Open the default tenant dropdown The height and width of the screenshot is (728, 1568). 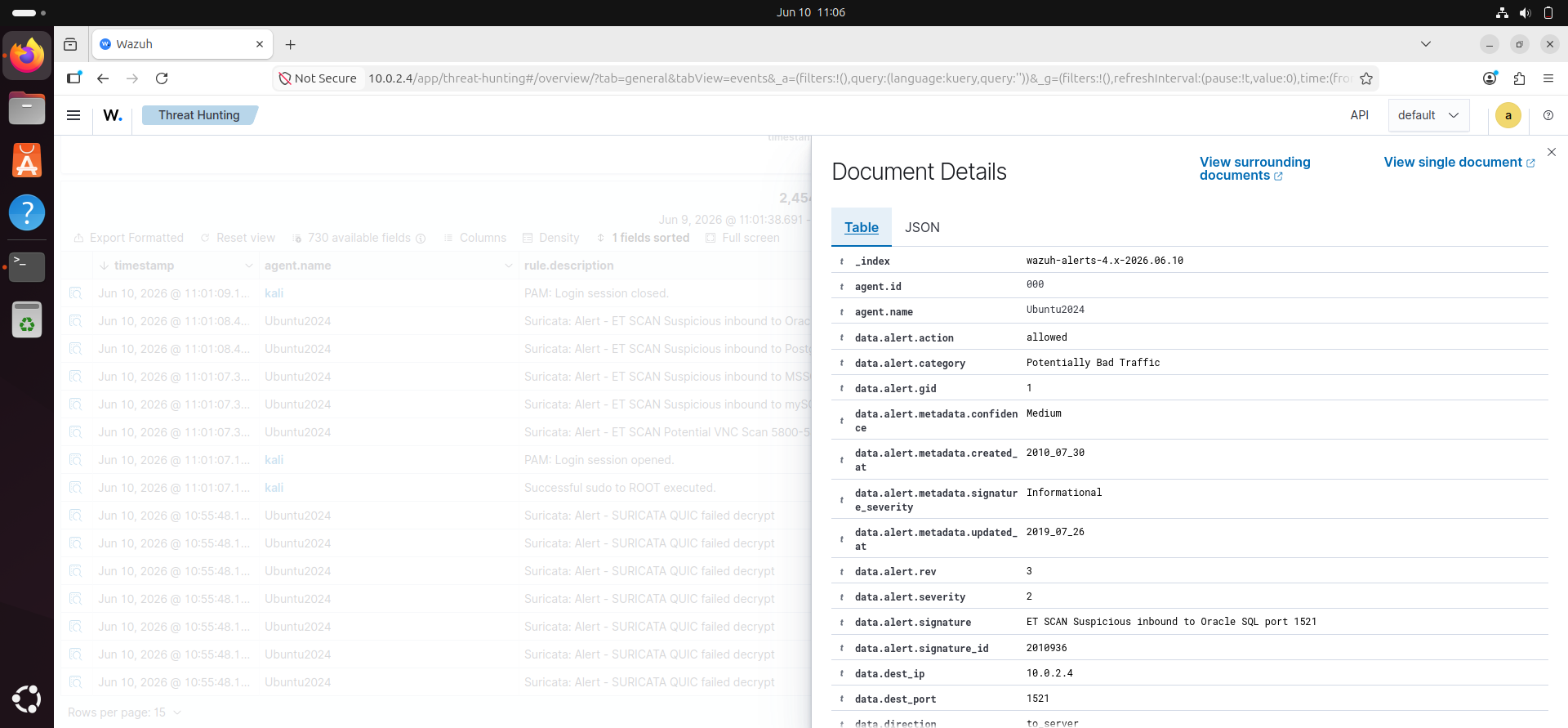pyautogui.click(x=1428, y=115)
